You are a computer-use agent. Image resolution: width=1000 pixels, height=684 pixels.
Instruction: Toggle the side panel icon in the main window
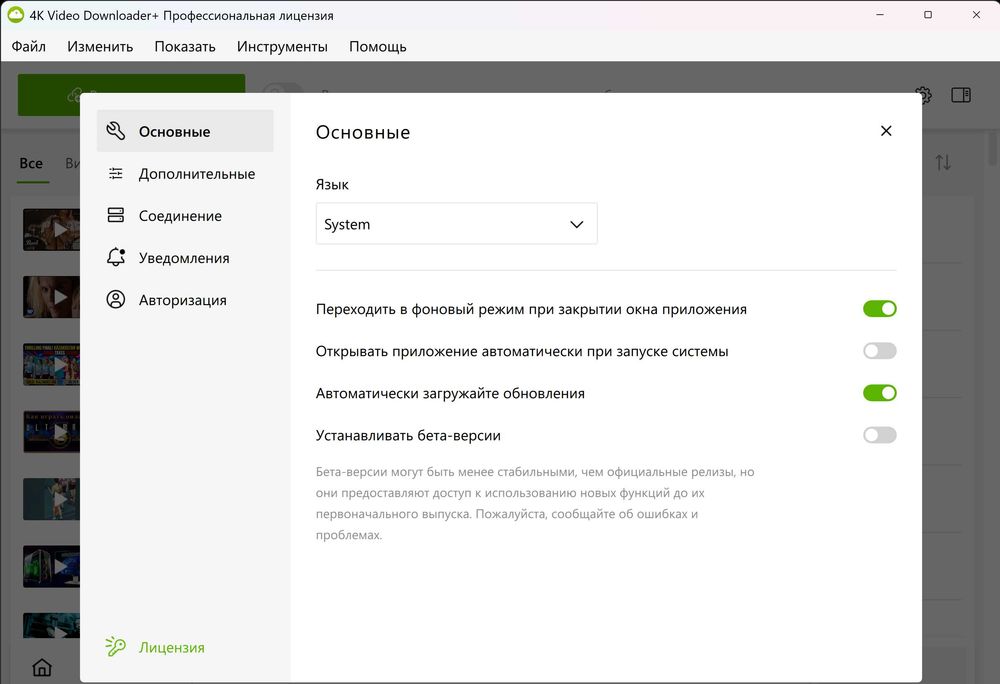coord(960,95)
